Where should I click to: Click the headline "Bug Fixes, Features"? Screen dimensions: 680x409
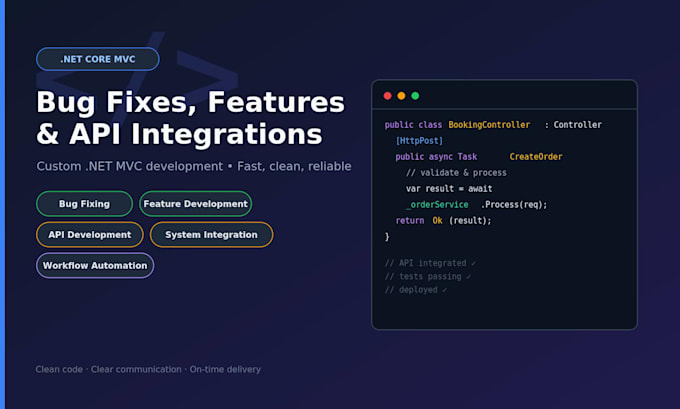pyautogui.click(x=190, y=102)
